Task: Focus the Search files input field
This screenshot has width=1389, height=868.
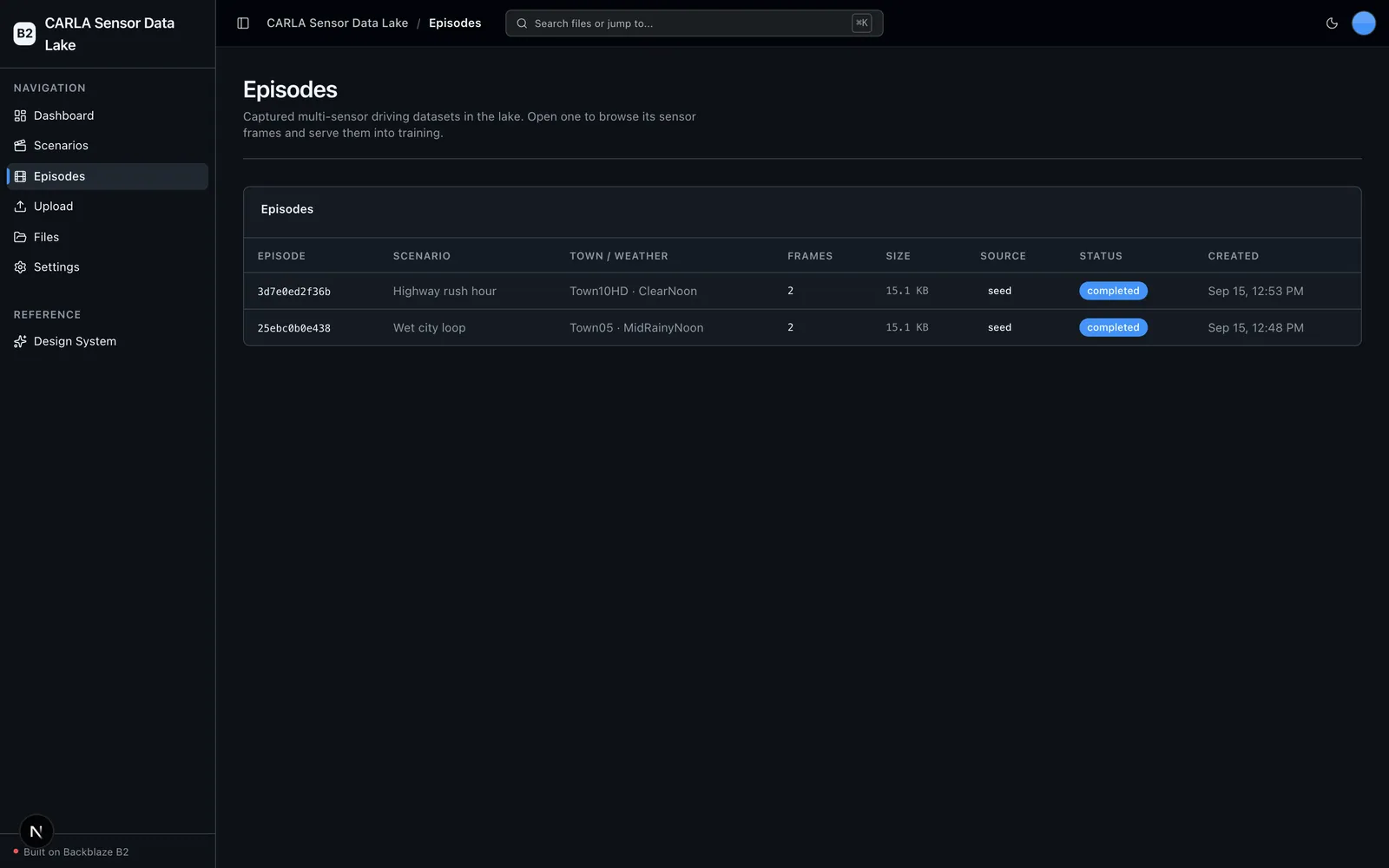Action: [x=694, y=23]
